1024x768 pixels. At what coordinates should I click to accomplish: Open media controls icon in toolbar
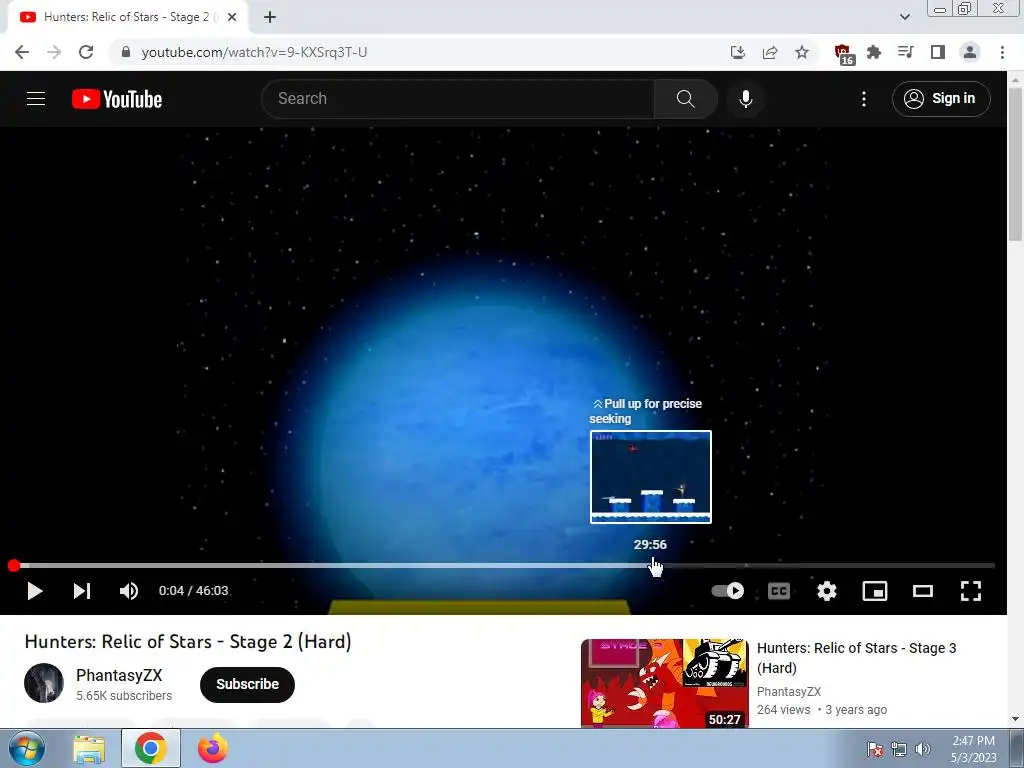coord(906,52)
